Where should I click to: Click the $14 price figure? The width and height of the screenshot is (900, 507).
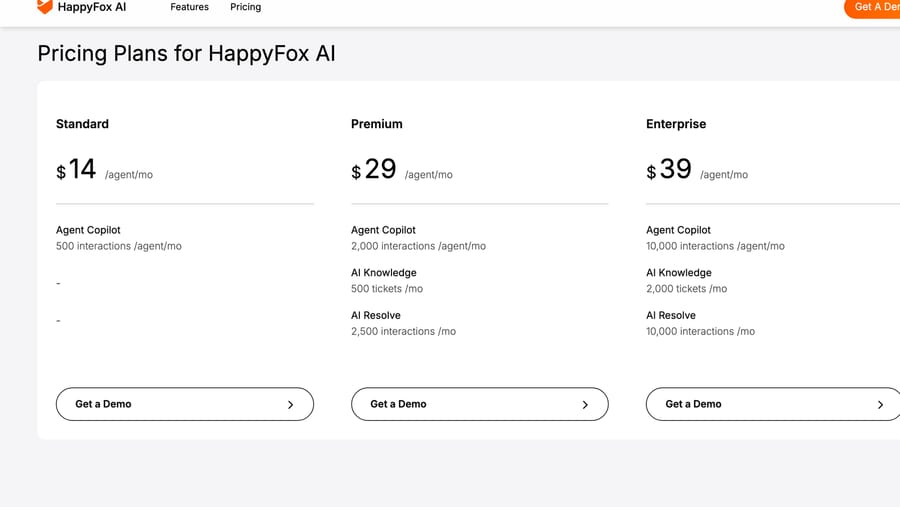pos(76,169)
